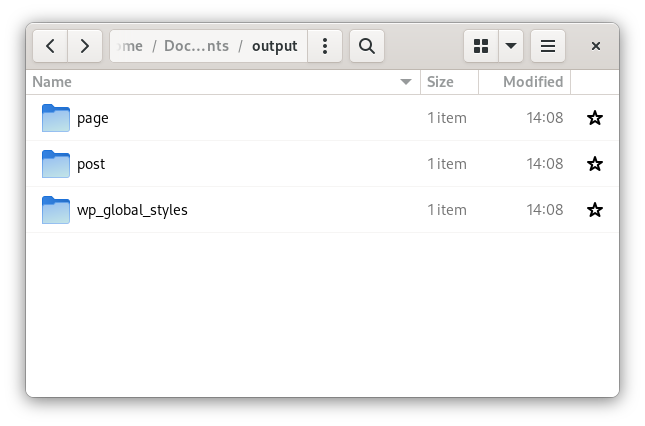Open the search files tool
The image size is (645, 426).
point(366,46)
